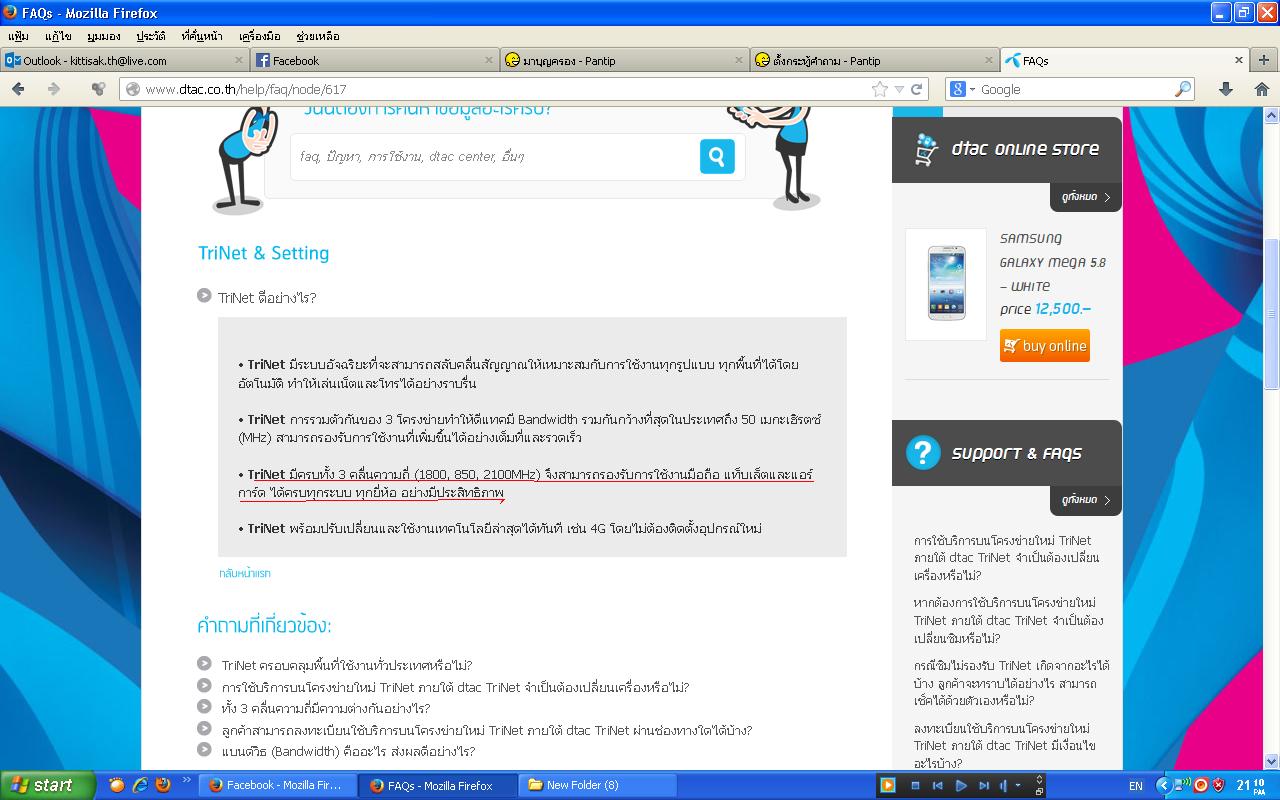The image size is (1280, 800).
Task: Open a new tab with the plus button
Action: tap(1264, 60)
